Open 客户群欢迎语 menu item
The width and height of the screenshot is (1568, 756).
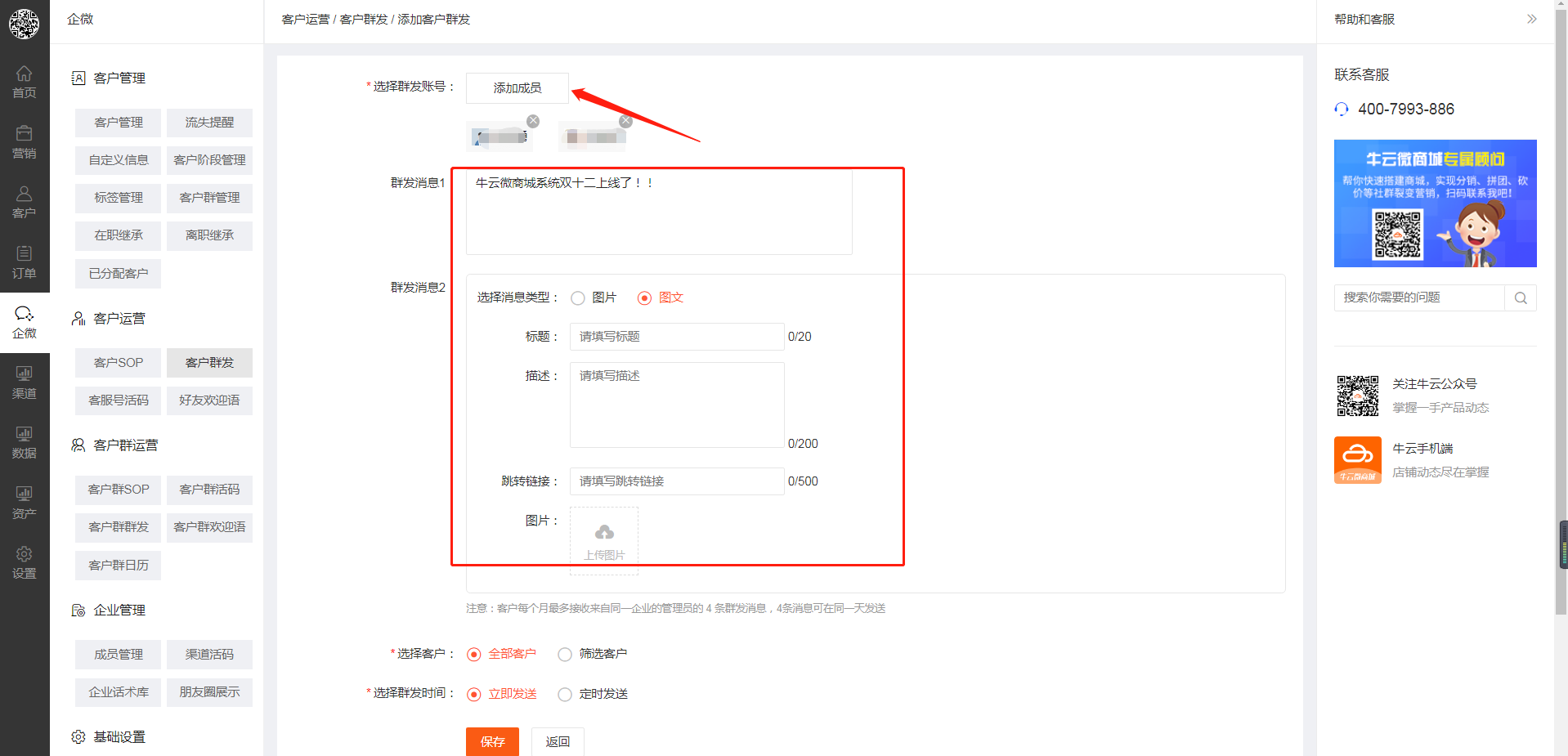tap(209, 527)
